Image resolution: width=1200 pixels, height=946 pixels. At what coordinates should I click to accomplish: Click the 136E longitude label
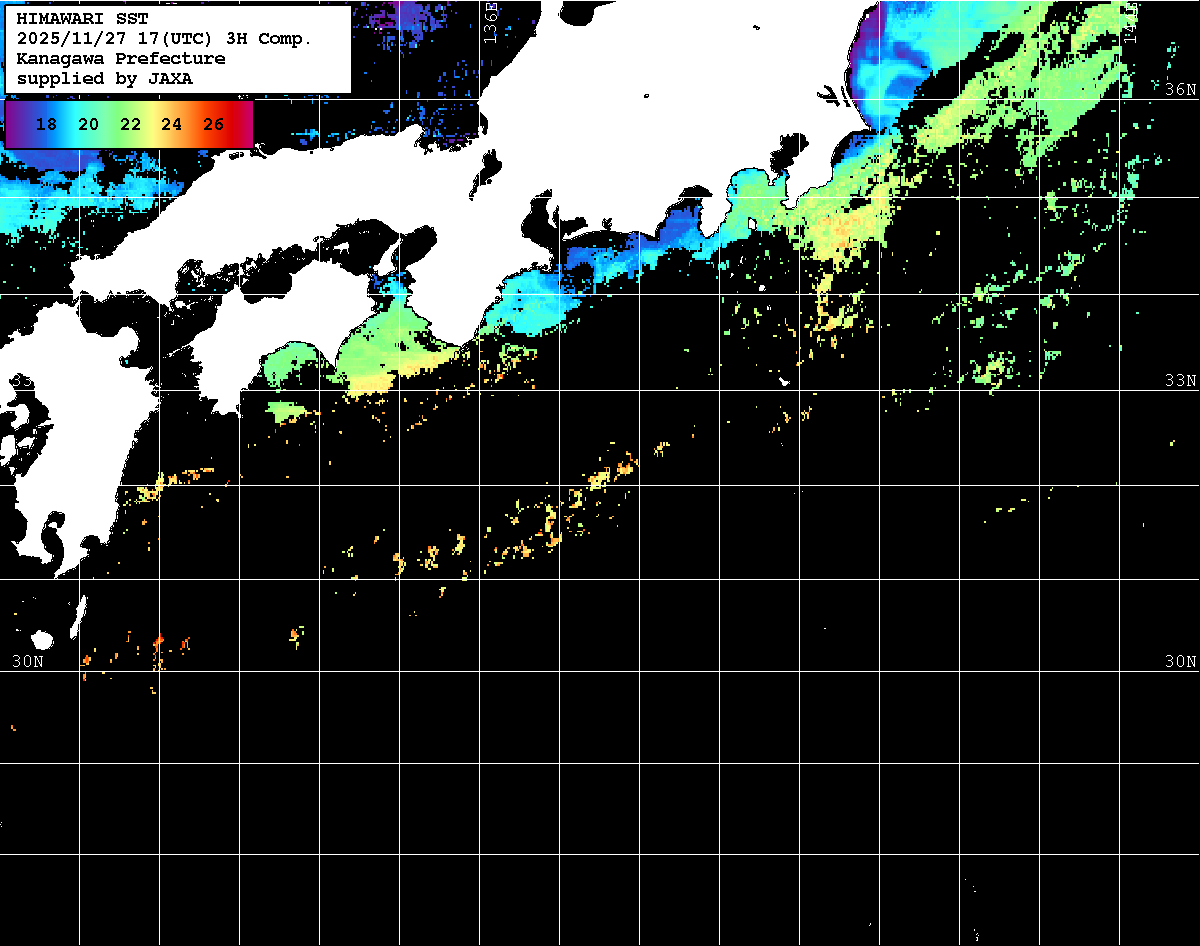(490, 22)
